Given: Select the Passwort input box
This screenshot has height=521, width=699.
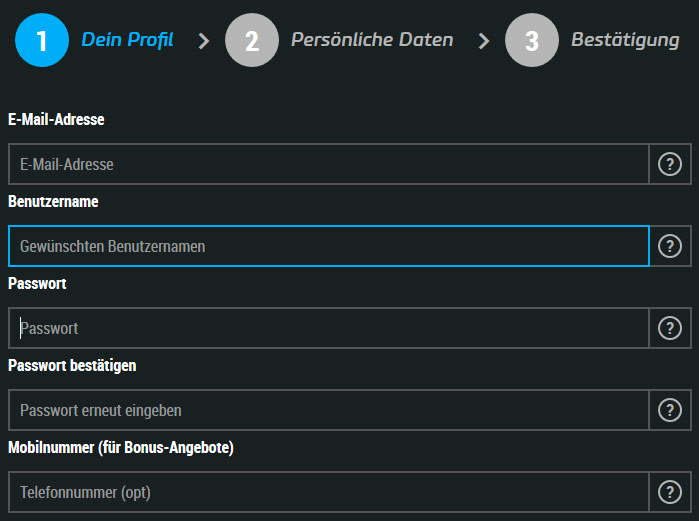Looking at the screenshot, I should [x=329, y=328].
